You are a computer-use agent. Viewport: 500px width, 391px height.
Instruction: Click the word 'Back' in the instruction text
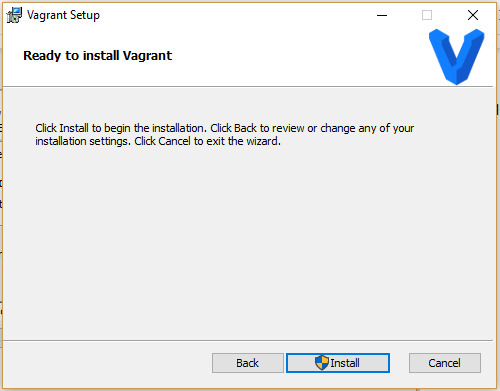coord(245,128)
